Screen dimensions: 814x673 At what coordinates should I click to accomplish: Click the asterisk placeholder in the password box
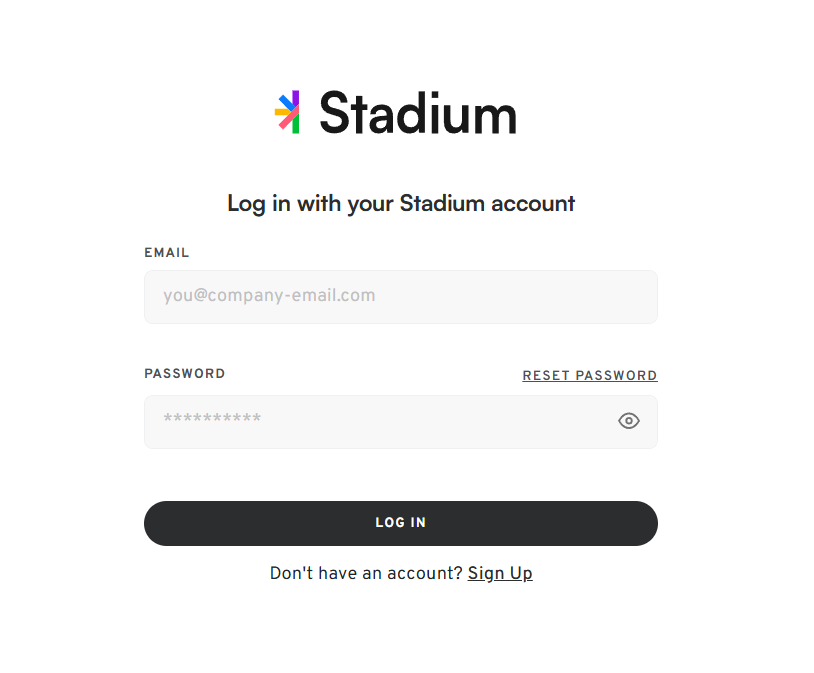pyautogui.click(x=212, y=418)
